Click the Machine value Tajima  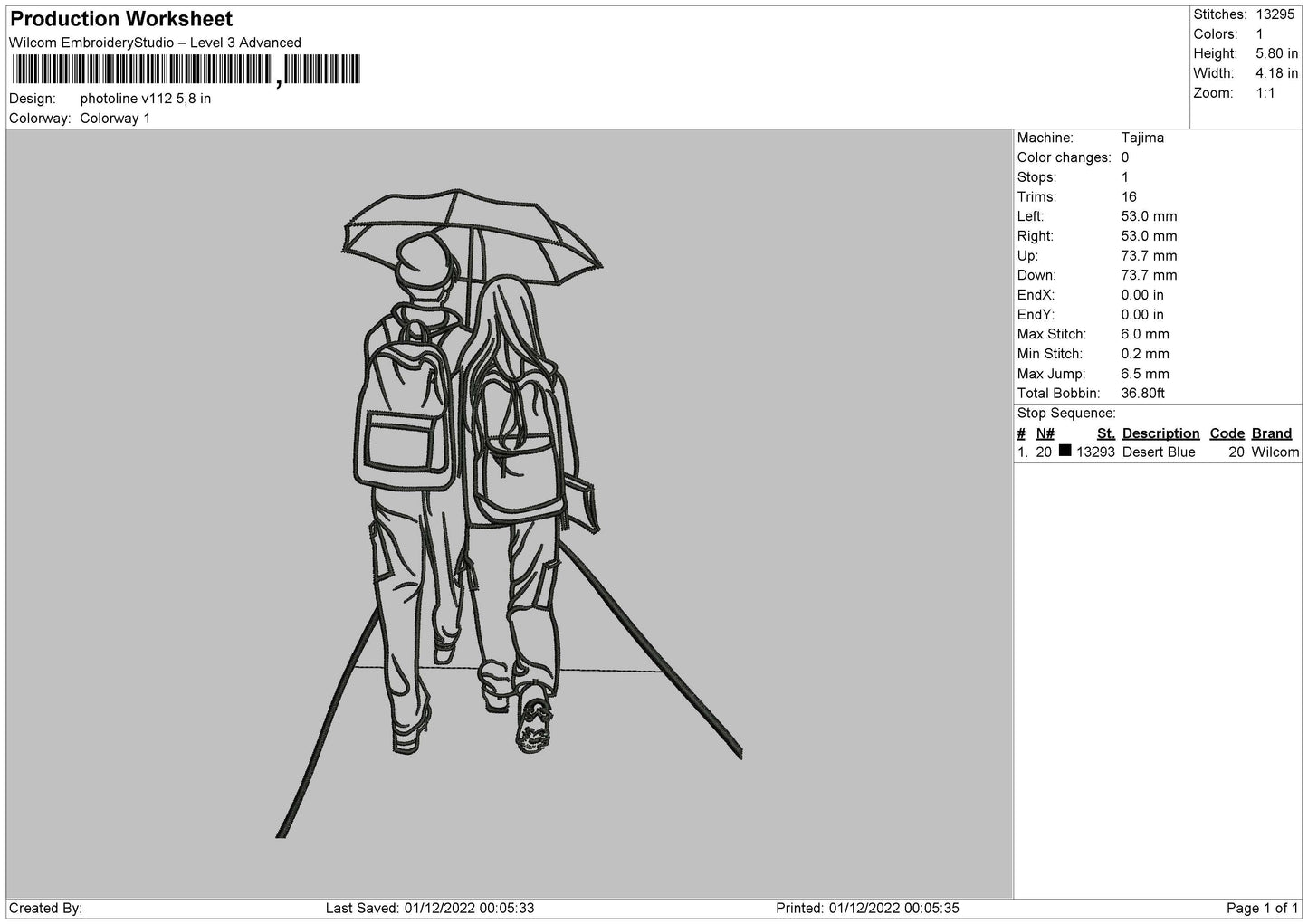(x=1142, y=138)
